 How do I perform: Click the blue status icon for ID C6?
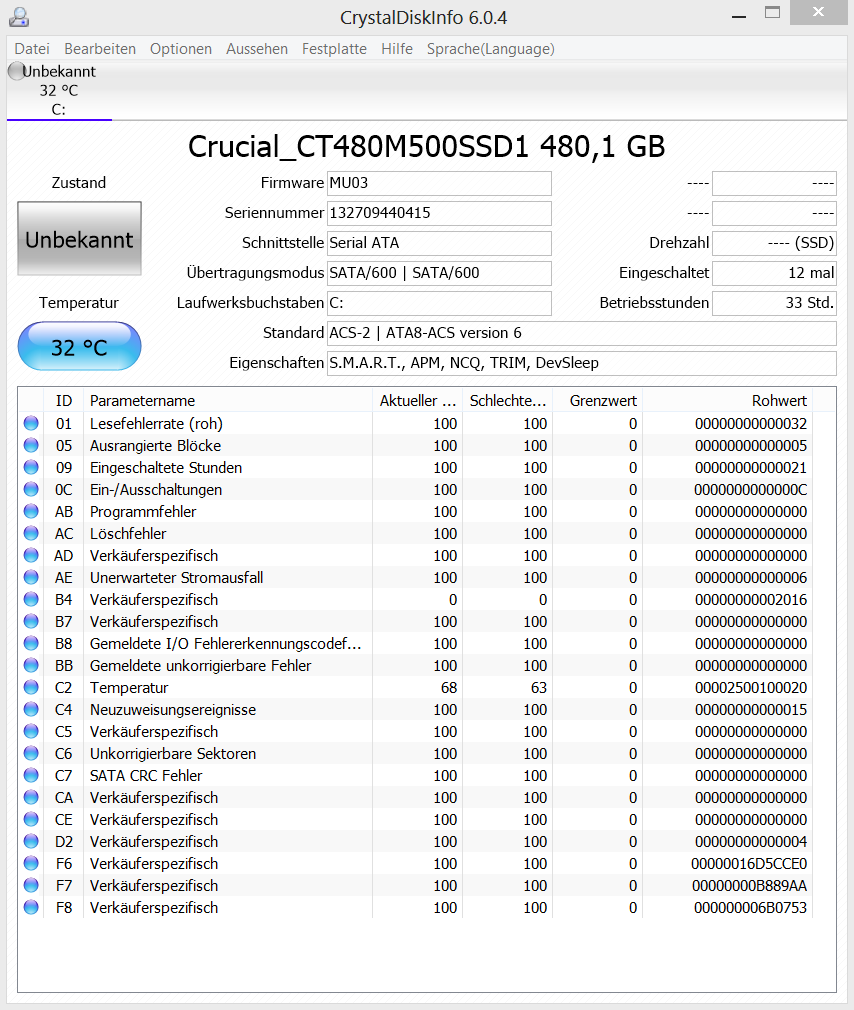click(x=31, y=753)
